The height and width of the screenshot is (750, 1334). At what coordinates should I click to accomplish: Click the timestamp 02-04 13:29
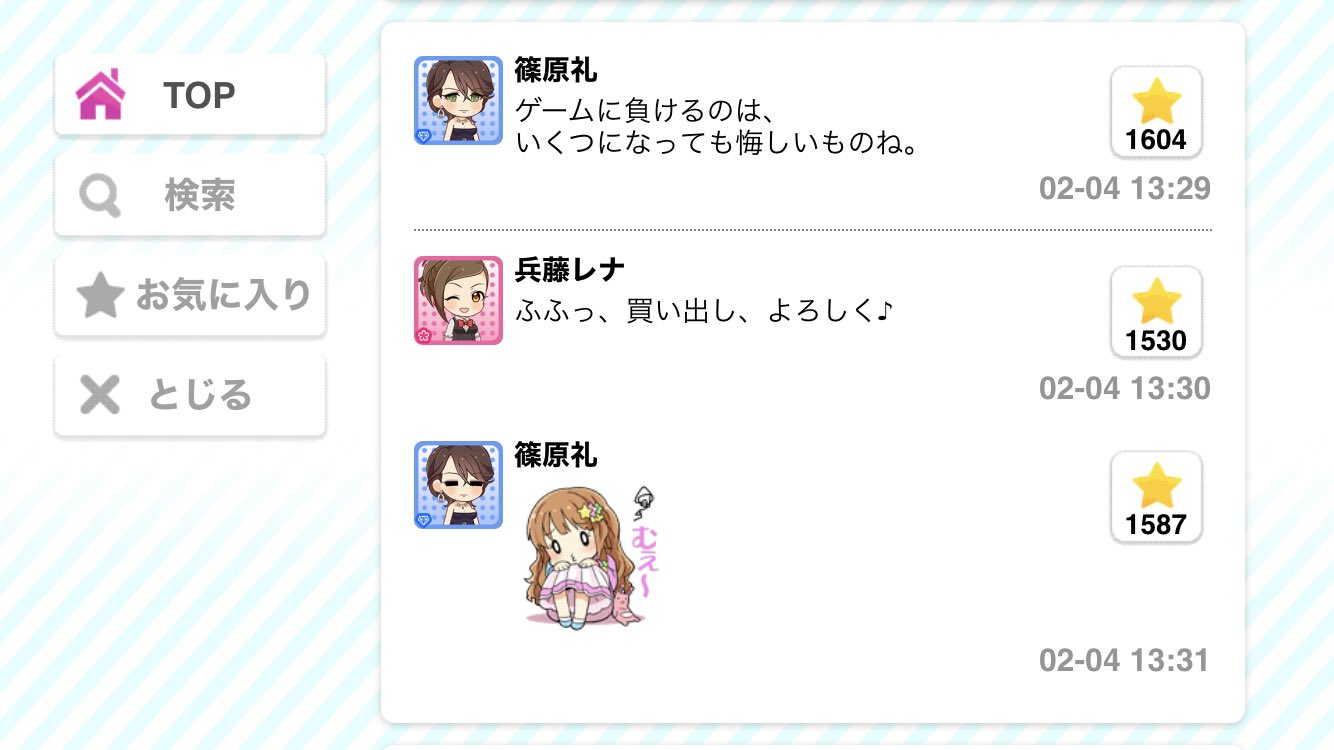tap(1125, 188)
